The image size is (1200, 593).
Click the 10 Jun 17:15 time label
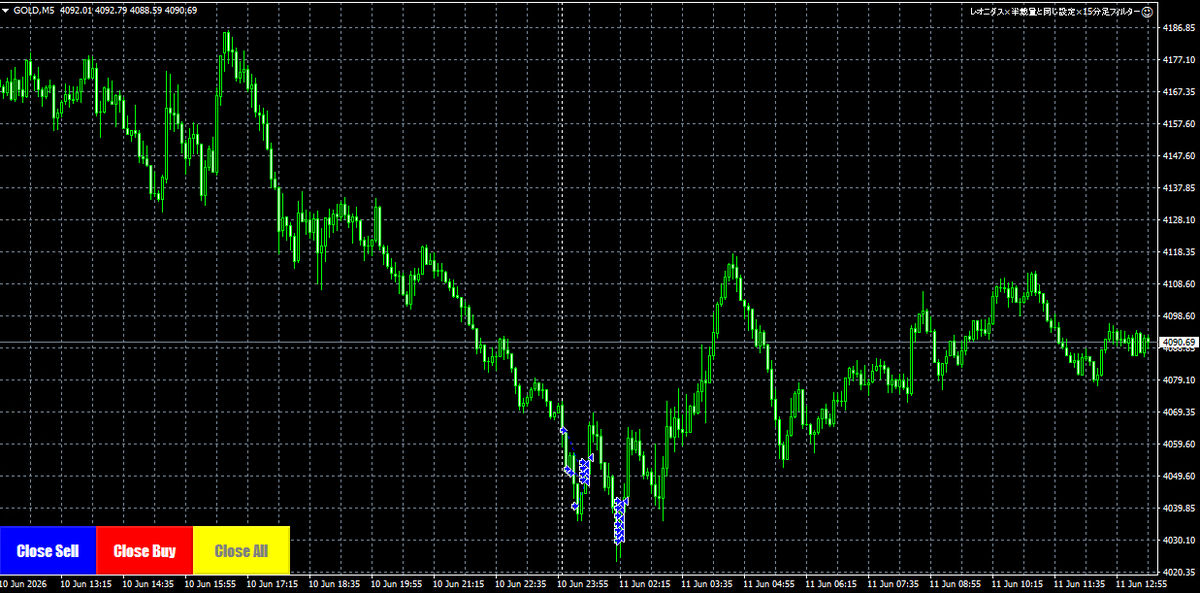pyautogui.click(x=272, y=584)
